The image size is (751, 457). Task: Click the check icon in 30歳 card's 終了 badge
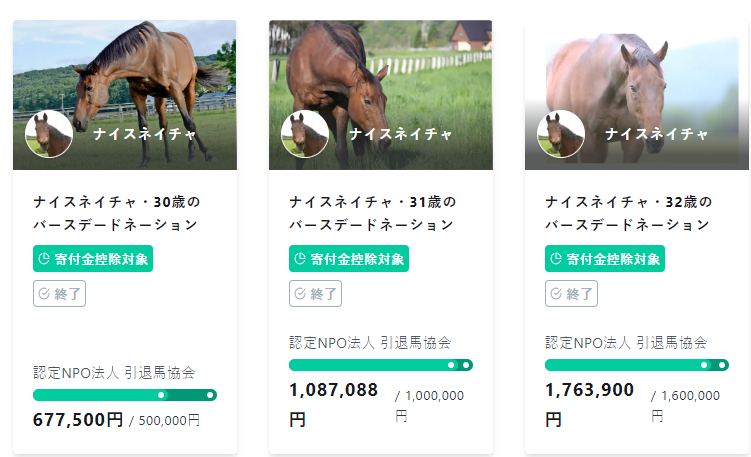coord(44,294)
